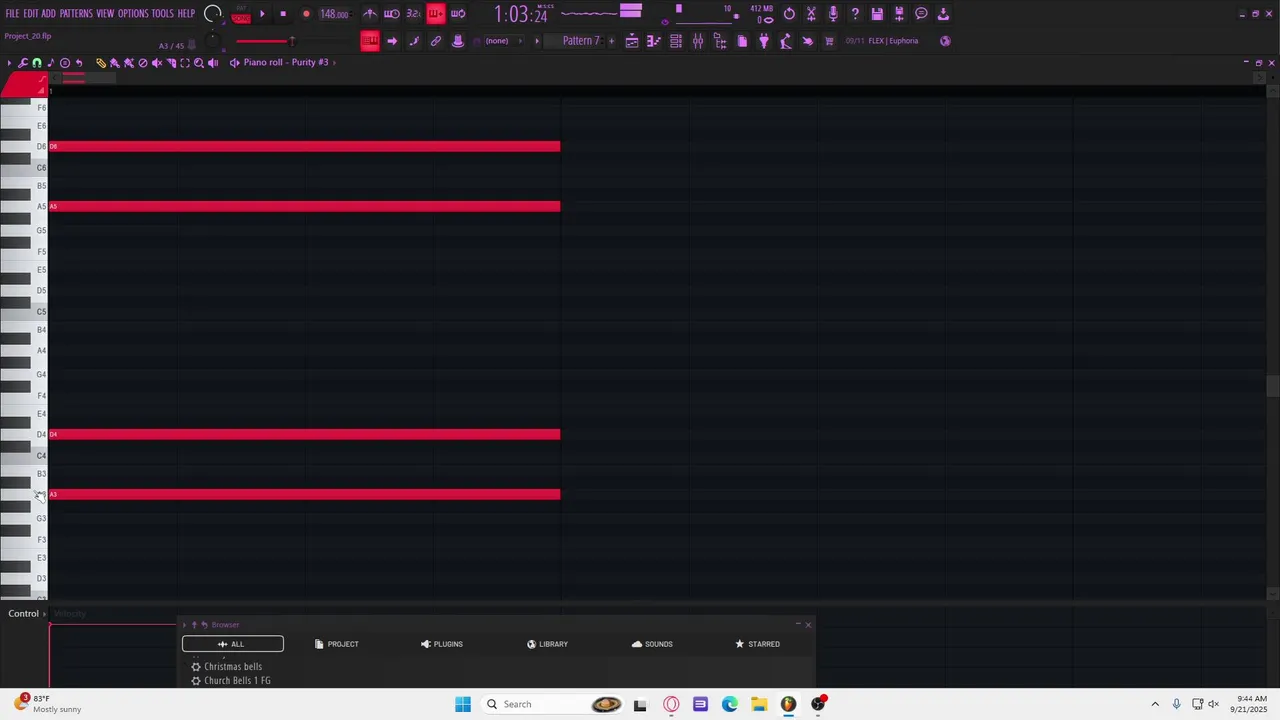1280x720 pixels.
Task: Open the chat speech bubble icon
Action: coord(921,14)
